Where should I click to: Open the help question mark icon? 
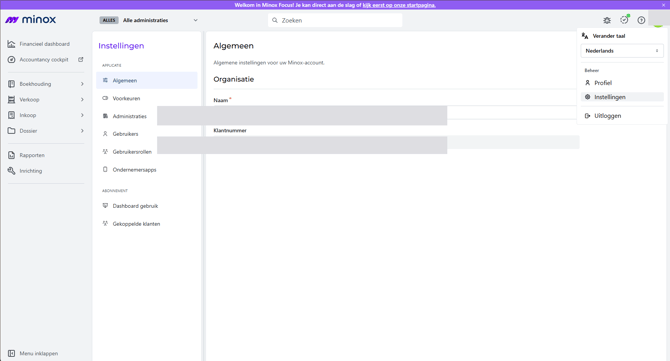641,20
